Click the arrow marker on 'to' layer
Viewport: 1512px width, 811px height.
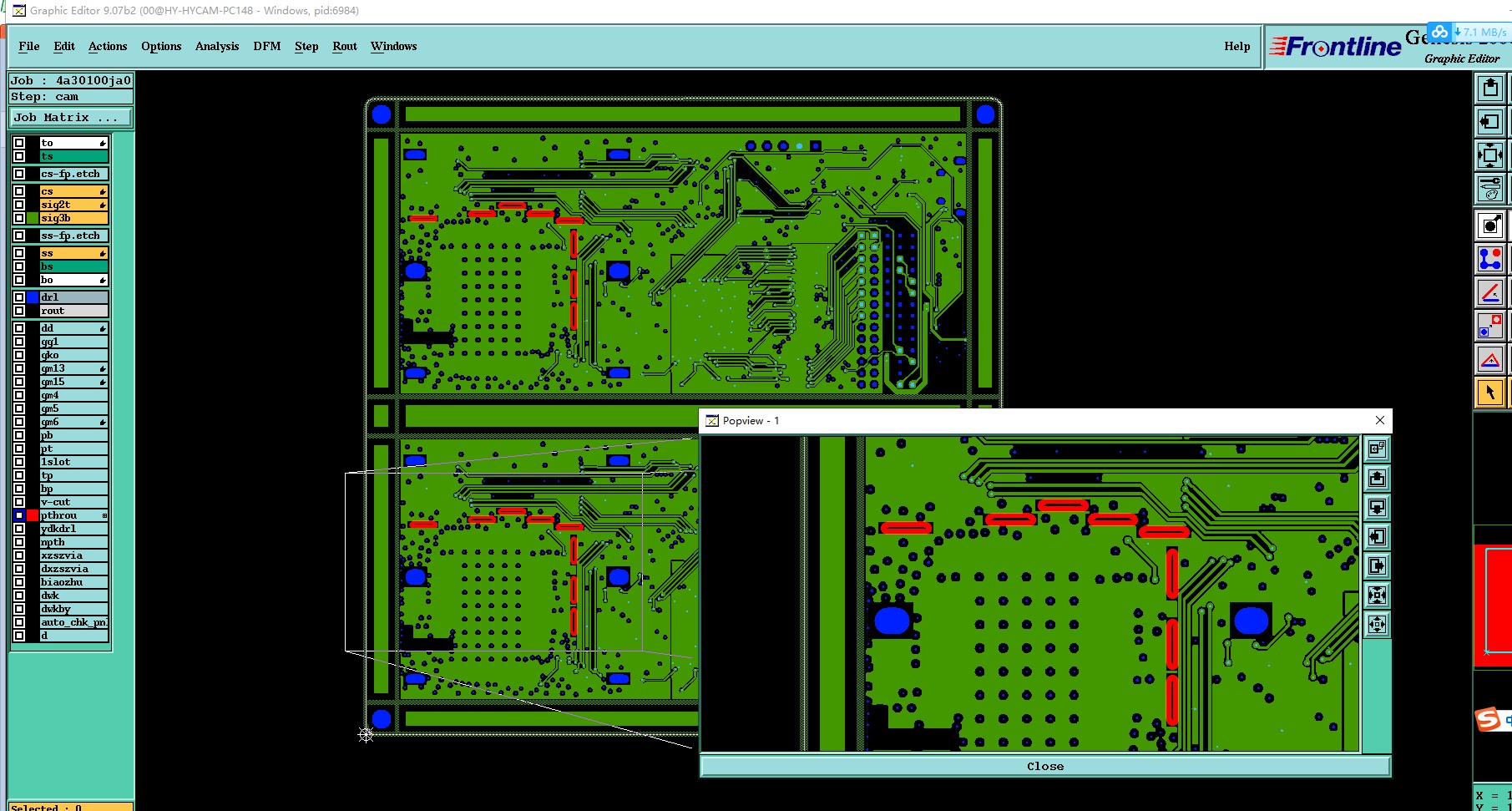click(103, 143)
